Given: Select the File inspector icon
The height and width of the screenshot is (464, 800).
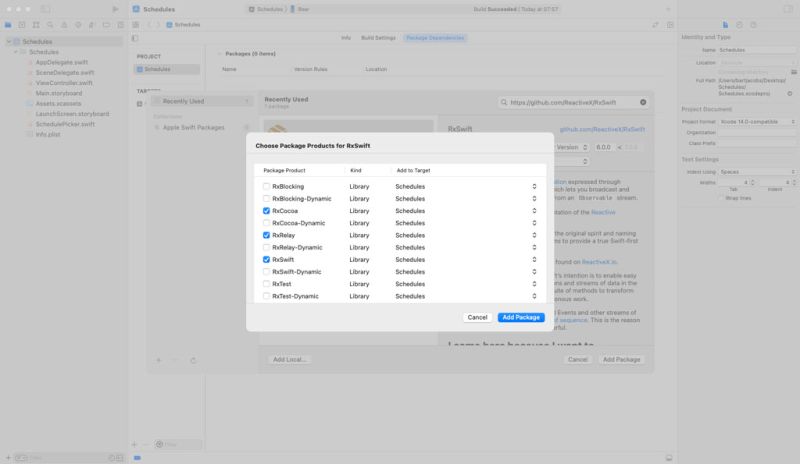Looking at the screenshot, I should (725, 25).
